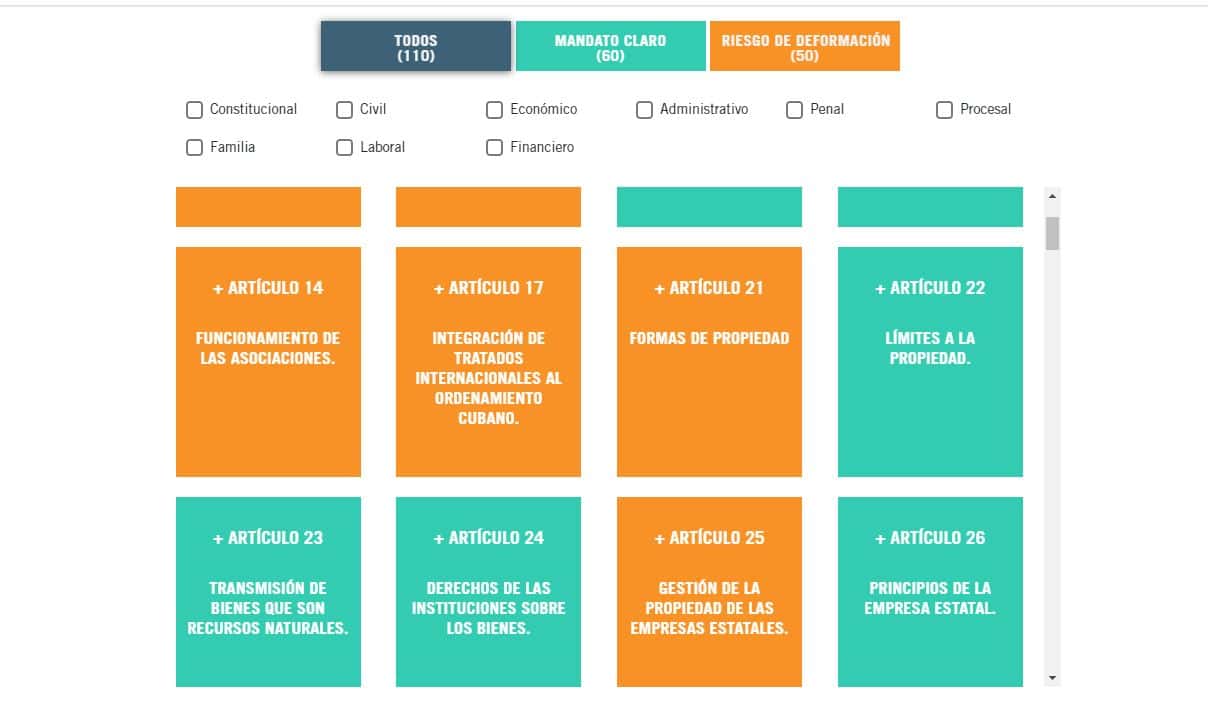This screenshot has width=1208, height=708.
Task: Expand Artículo 22 Límites a la Propiedad
Action: point(930,362)
